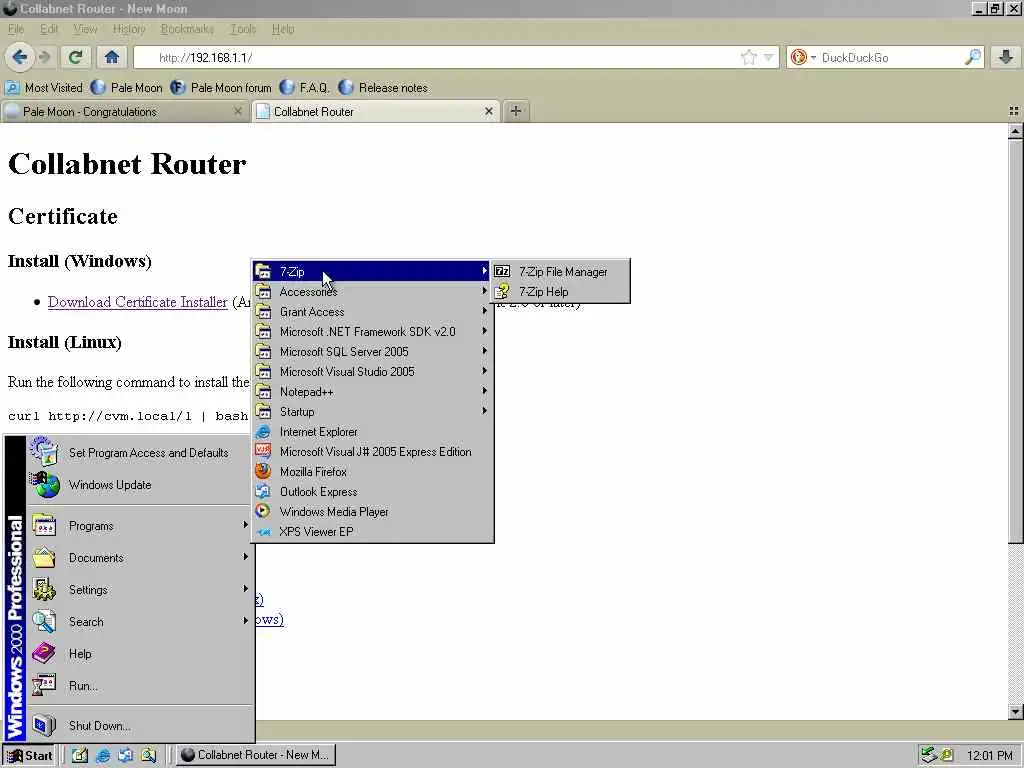Viewport: 1024px width, 768px height.
Task: Launch Microsoft Visual J# 2005 Express Edition
Action: [372, 452]
